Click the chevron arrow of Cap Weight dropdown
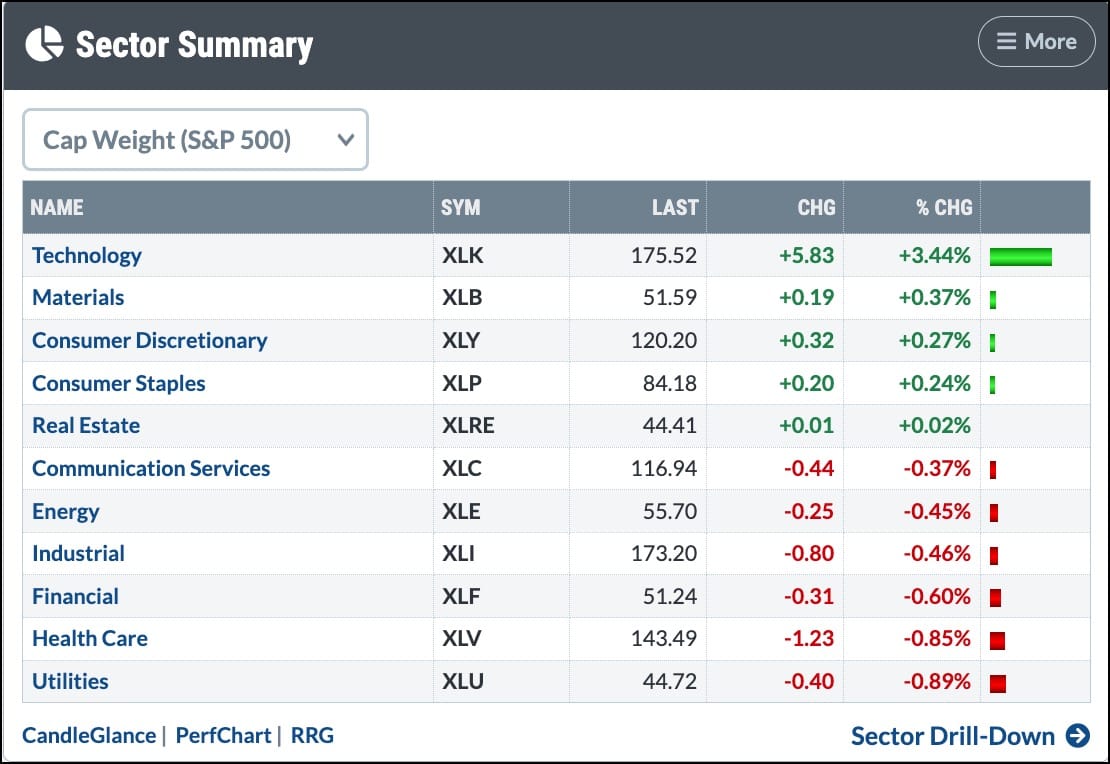Screen dimensions: 1110x764 [345, 139]
